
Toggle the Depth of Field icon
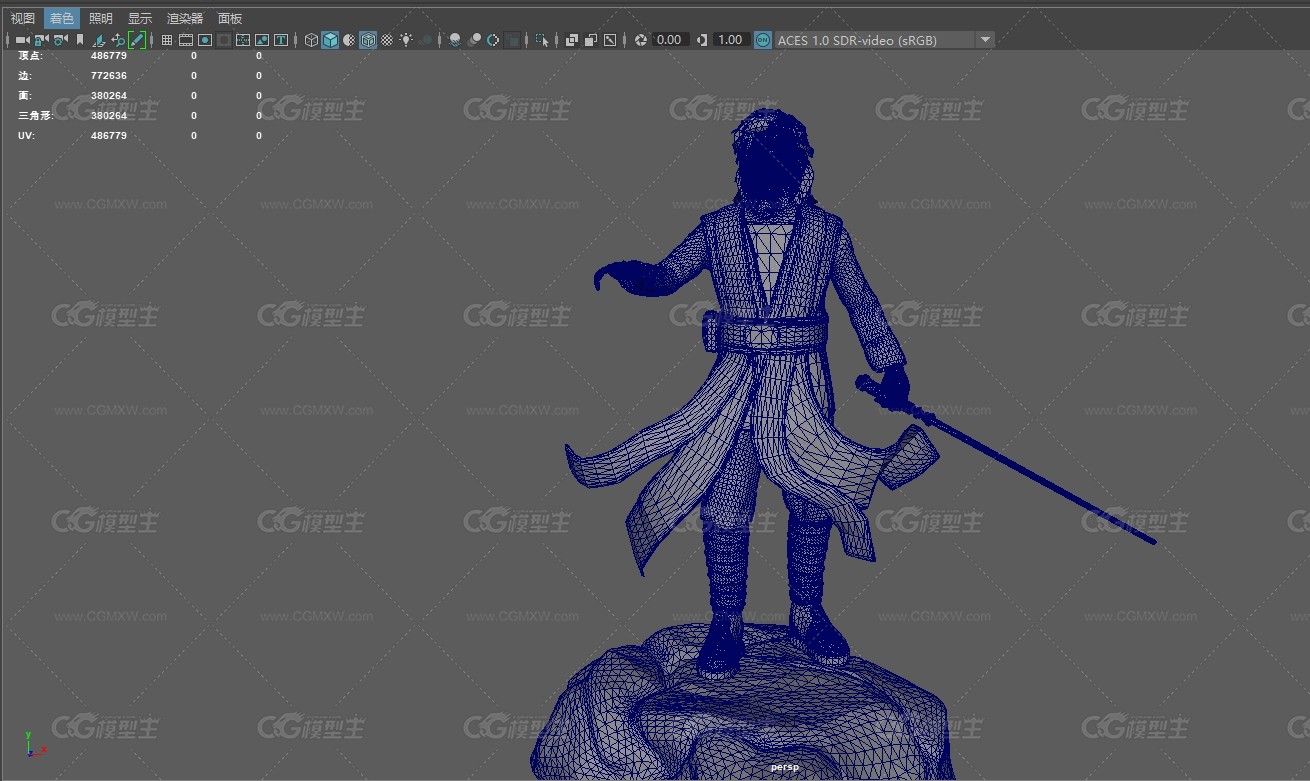click(513, 40)
